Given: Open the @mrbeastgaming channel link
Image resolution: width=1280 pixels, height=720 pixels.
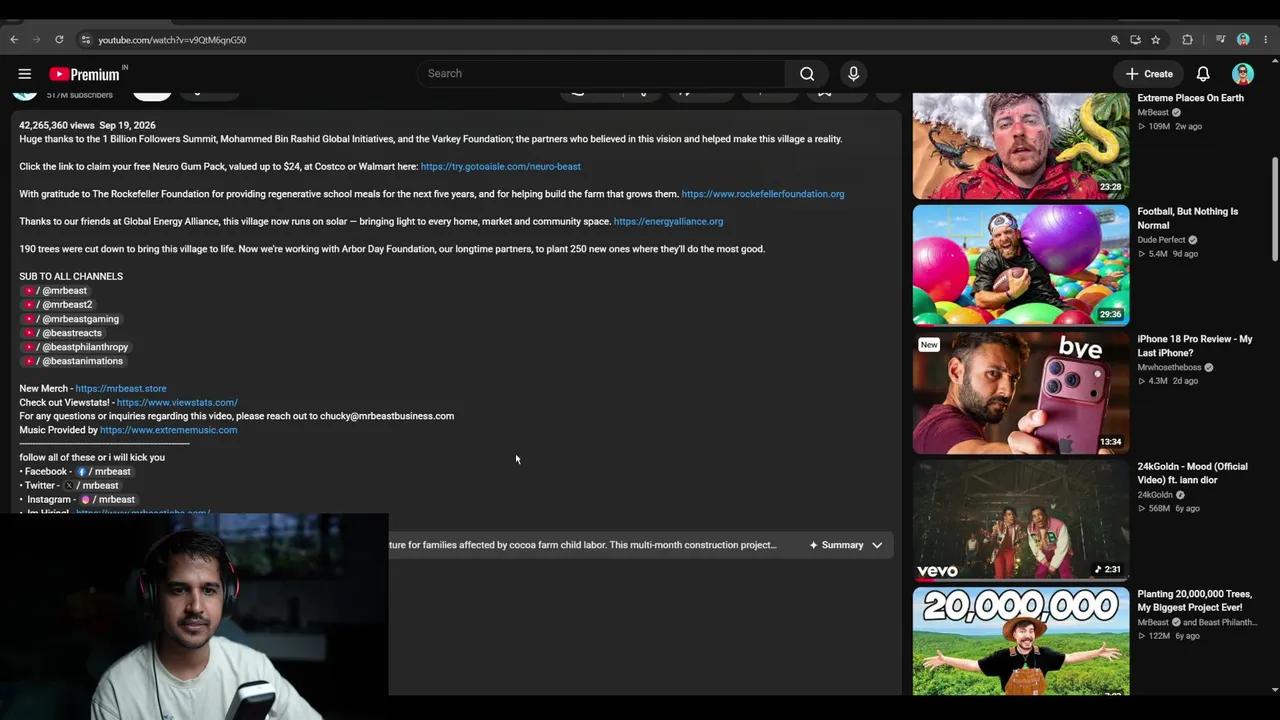Looking at the screenshot, I should pyautogui.click(x=73, y=319).
